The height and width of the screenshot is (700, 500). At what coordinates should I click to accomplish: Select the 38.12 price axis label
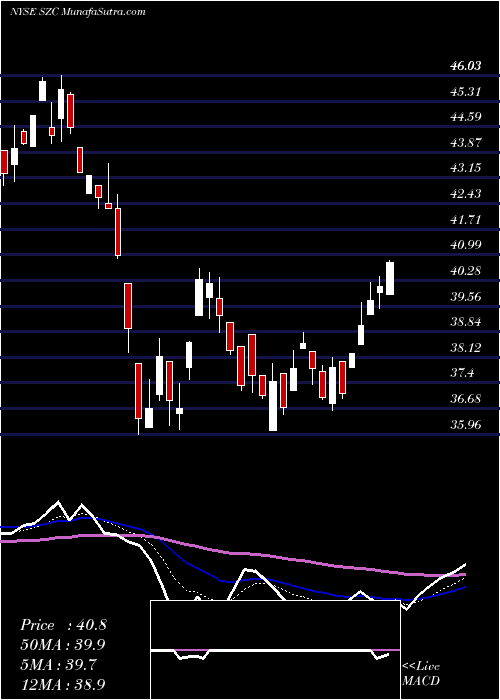[466, 348]
